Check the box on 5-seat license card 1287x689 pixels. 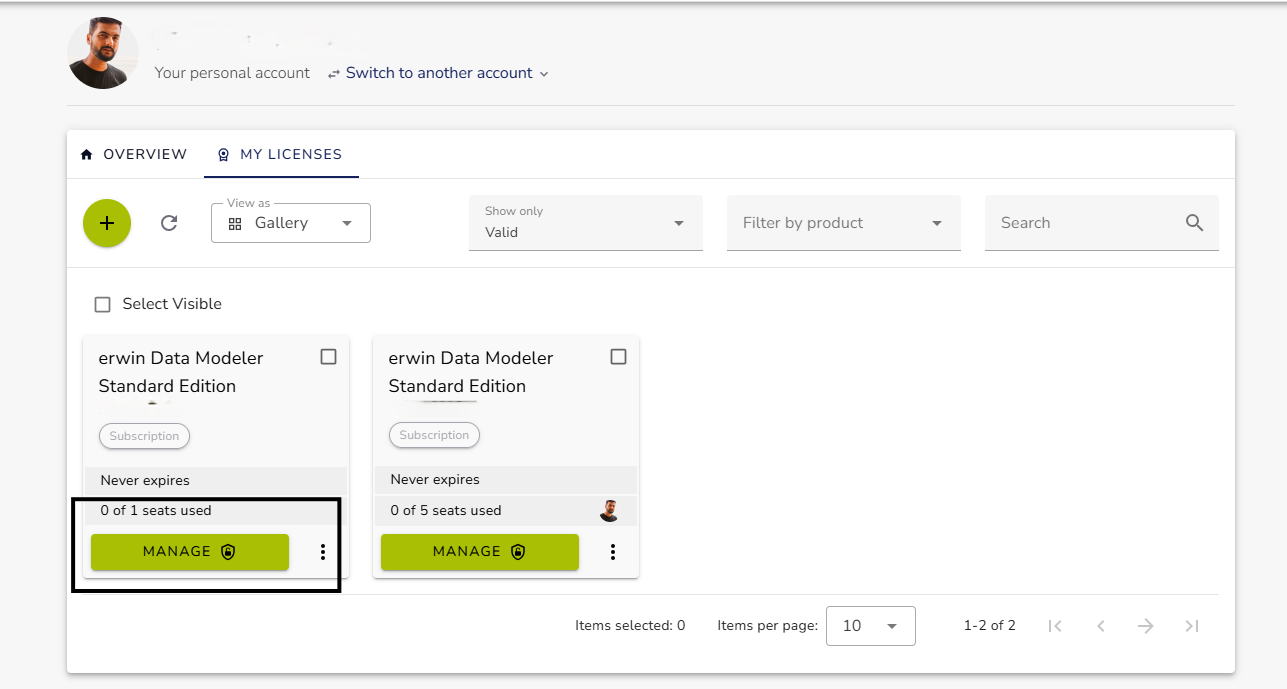point(618,357)
